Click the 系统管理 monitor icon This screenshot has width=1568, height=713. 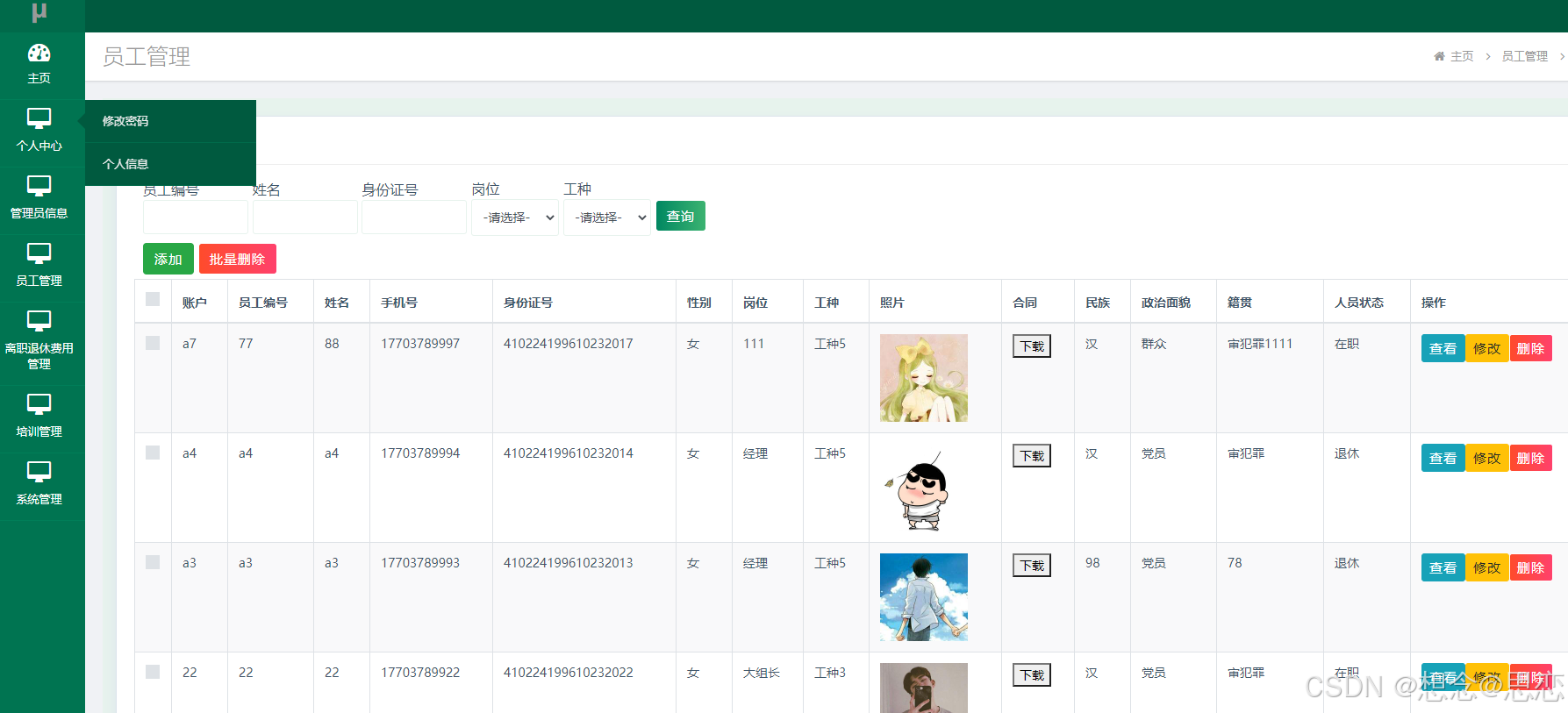[x=39, y=471]
